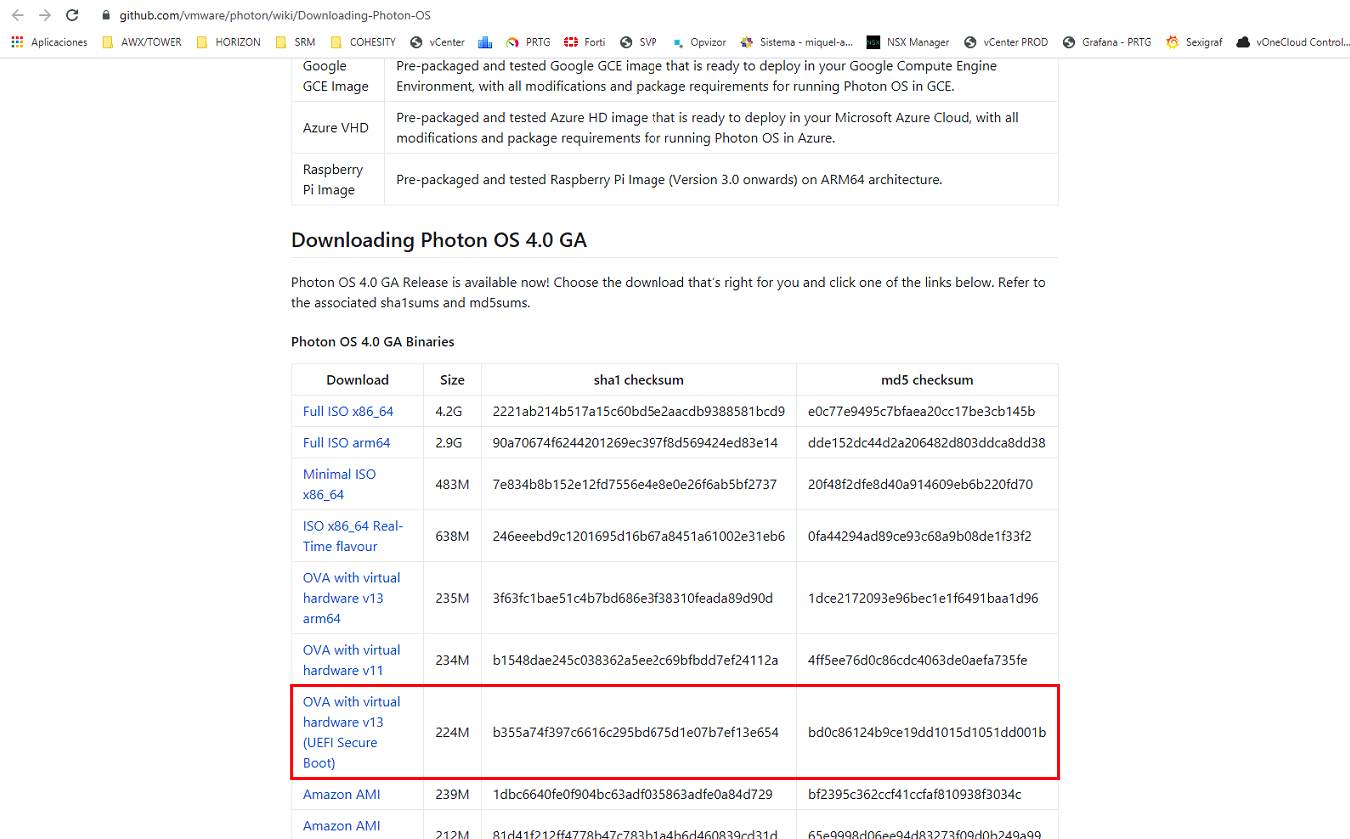This screenshot has height=839, width=1350.
Task: Open the SVP bookmark
Action: [638, 42]
